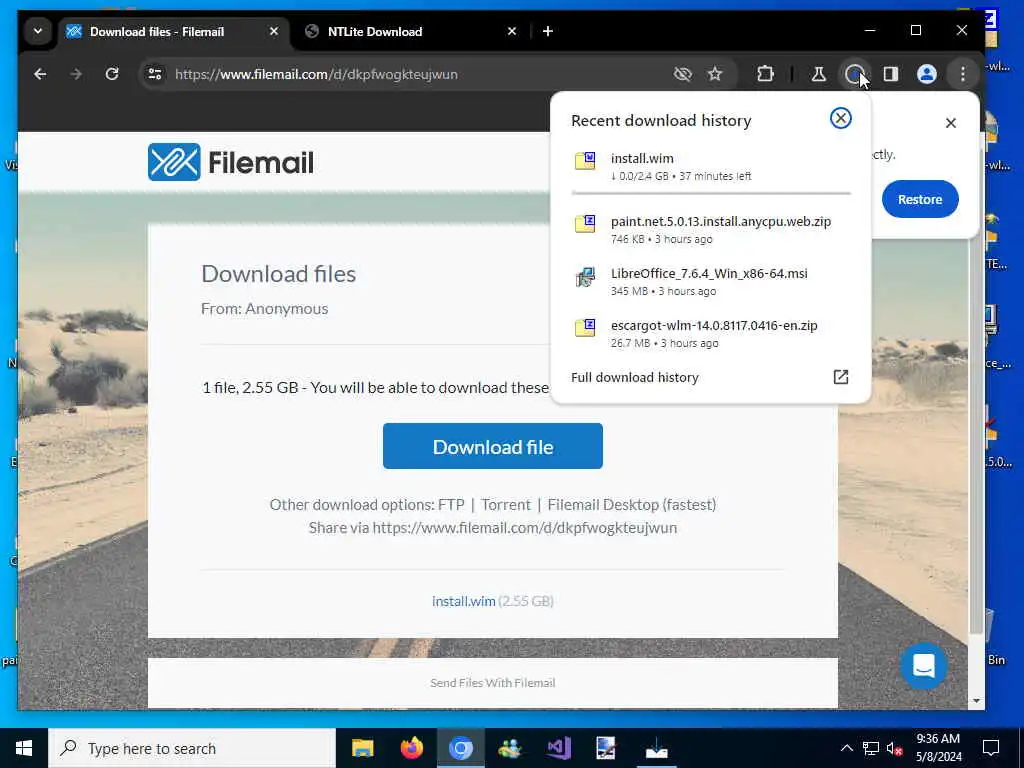
Task: Click the download tray app in taskbar
Action: coord(656,748)
